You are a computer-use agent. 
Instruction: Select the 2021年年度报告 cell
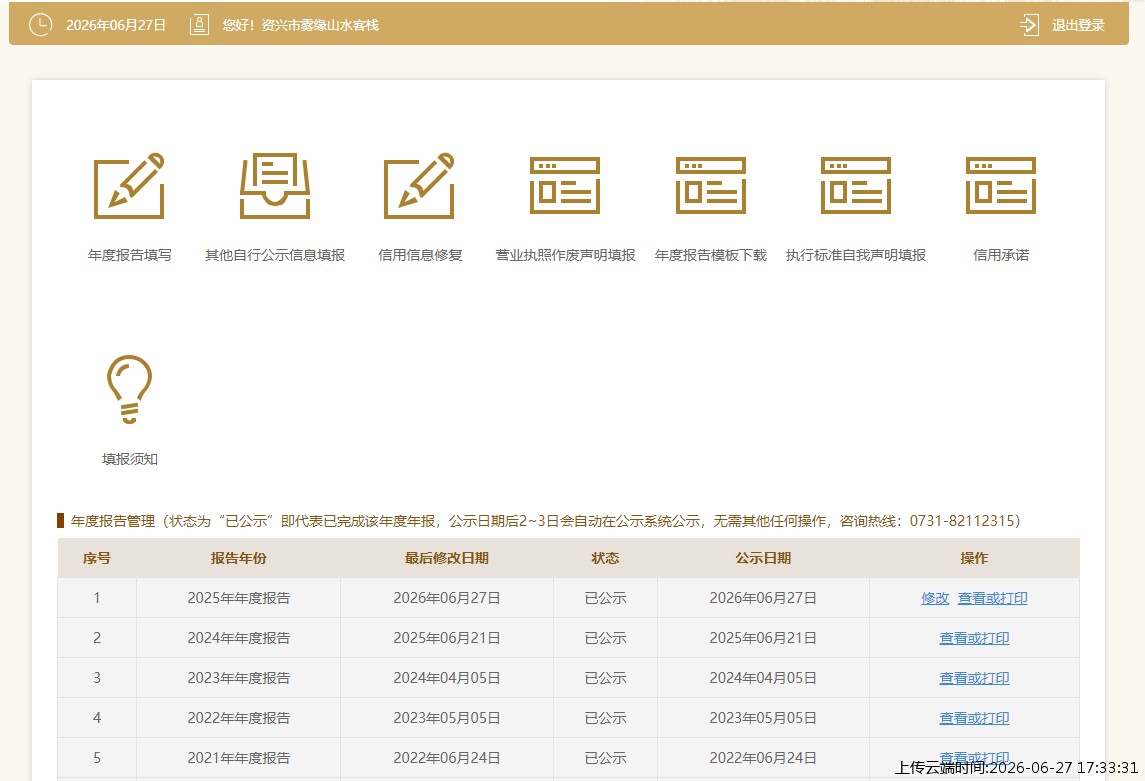pyautogui.click(x=238, y=758)
